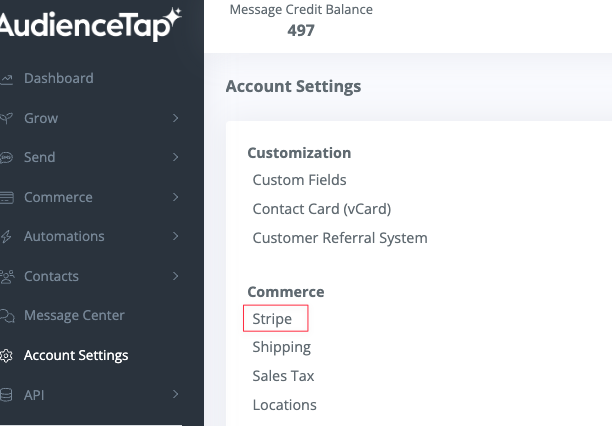Open the Message Center menu item
Viewport: 612px width, 426px height.
click(74, 315)
